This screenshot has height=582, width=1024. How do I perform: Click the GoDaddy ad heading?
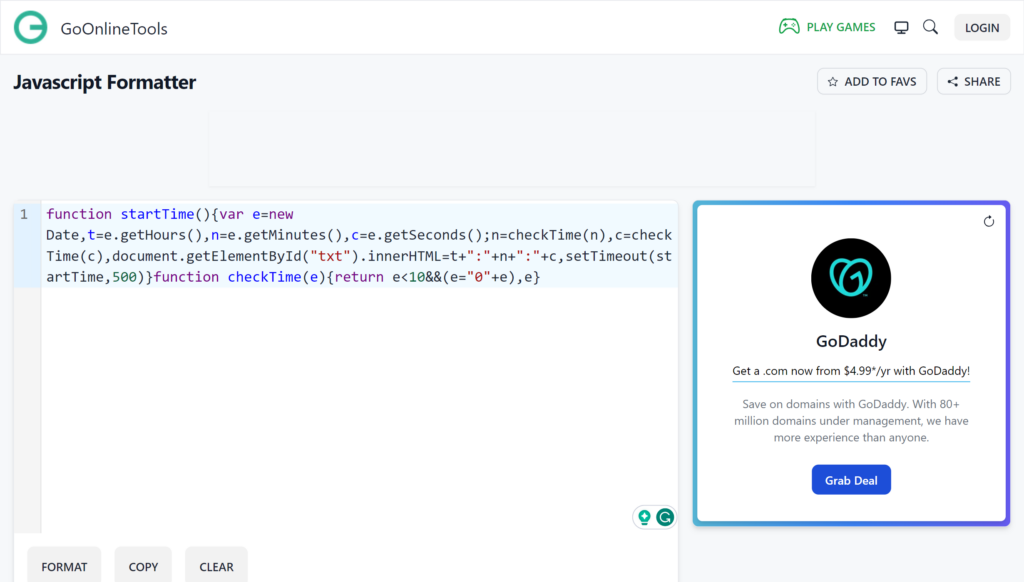[851, 341]
